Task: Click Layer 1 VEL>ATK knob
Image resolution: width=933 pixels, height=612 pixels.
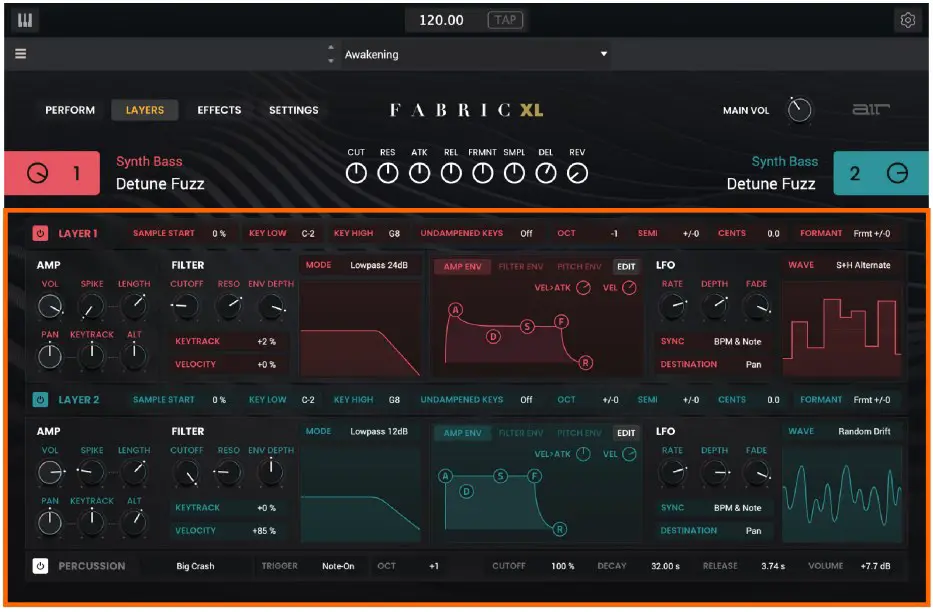Action: click(x=583, y=288)
